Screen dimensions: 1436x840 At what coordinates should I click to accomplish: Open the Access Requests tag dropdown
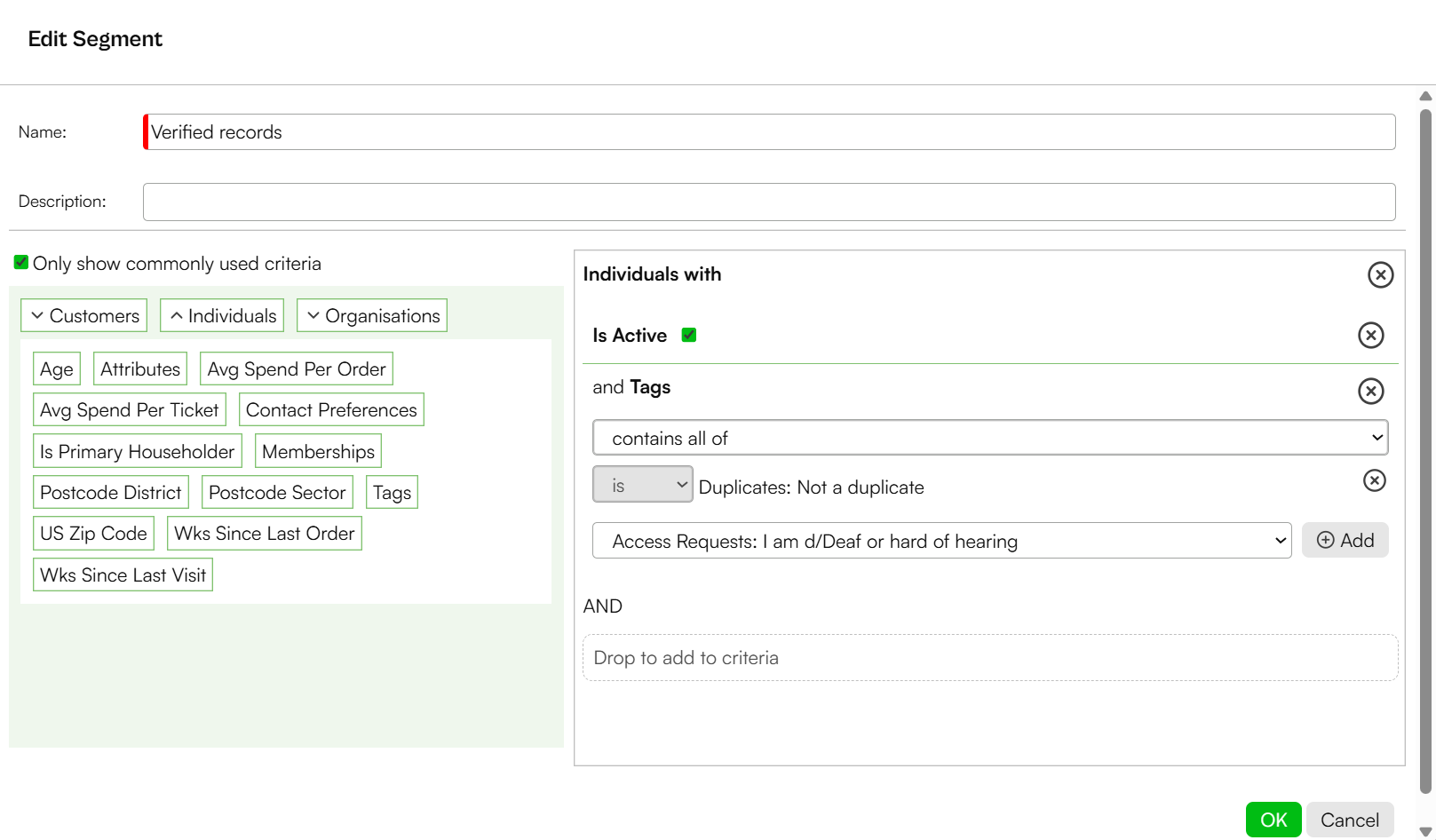pyautogui.click(x=942, y=541)
